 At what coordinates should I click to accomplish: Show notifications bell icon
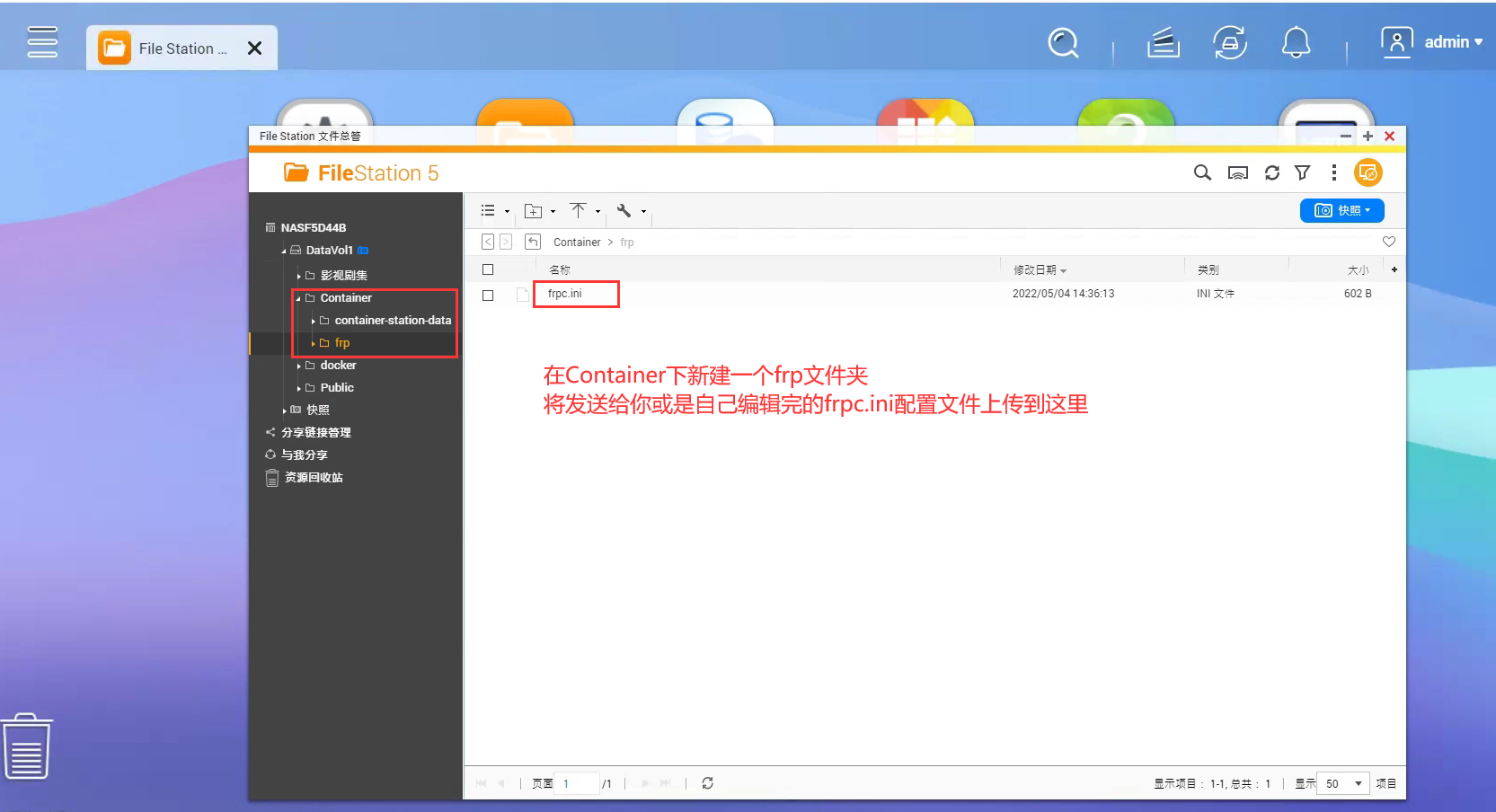[1296, 42]
